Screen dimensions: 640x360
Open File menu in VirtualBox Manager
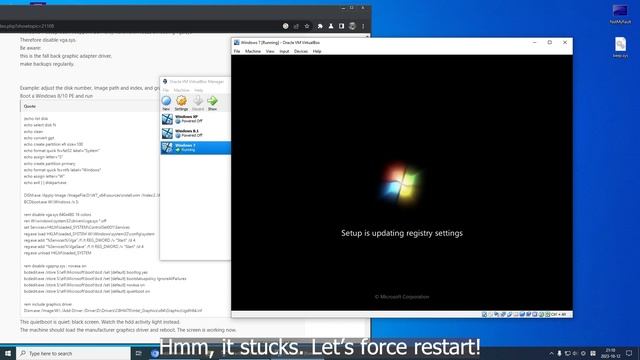[165, 90]
